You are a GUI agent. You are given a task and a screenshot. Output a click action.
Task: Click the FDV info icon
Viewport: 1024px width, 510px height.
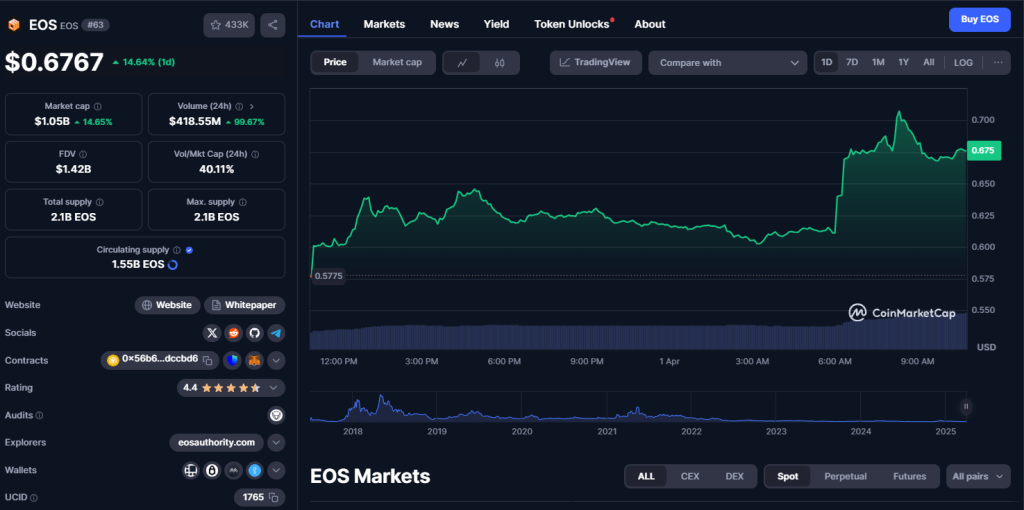click(83, 154)
